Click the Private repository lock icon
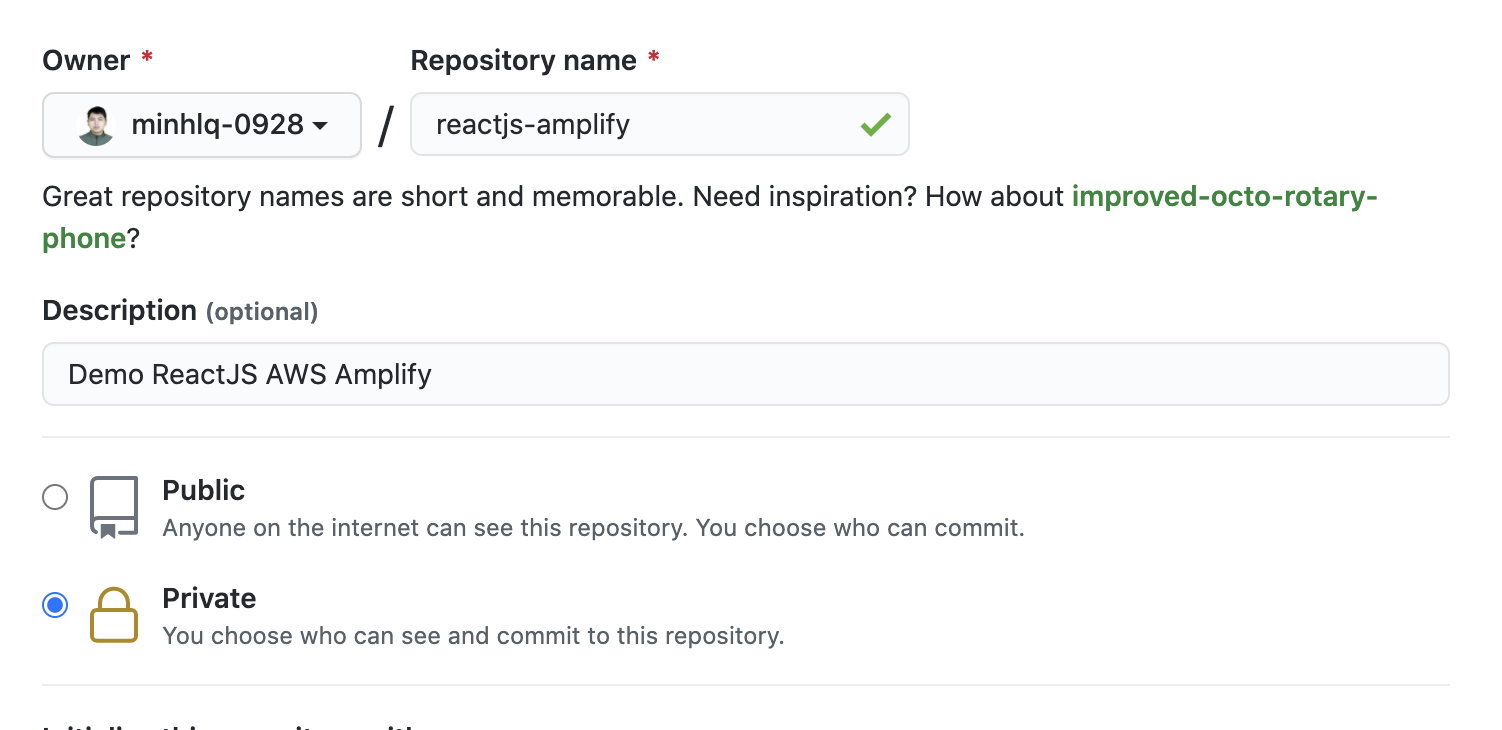The image size is (1502, 730). point(113,615)
